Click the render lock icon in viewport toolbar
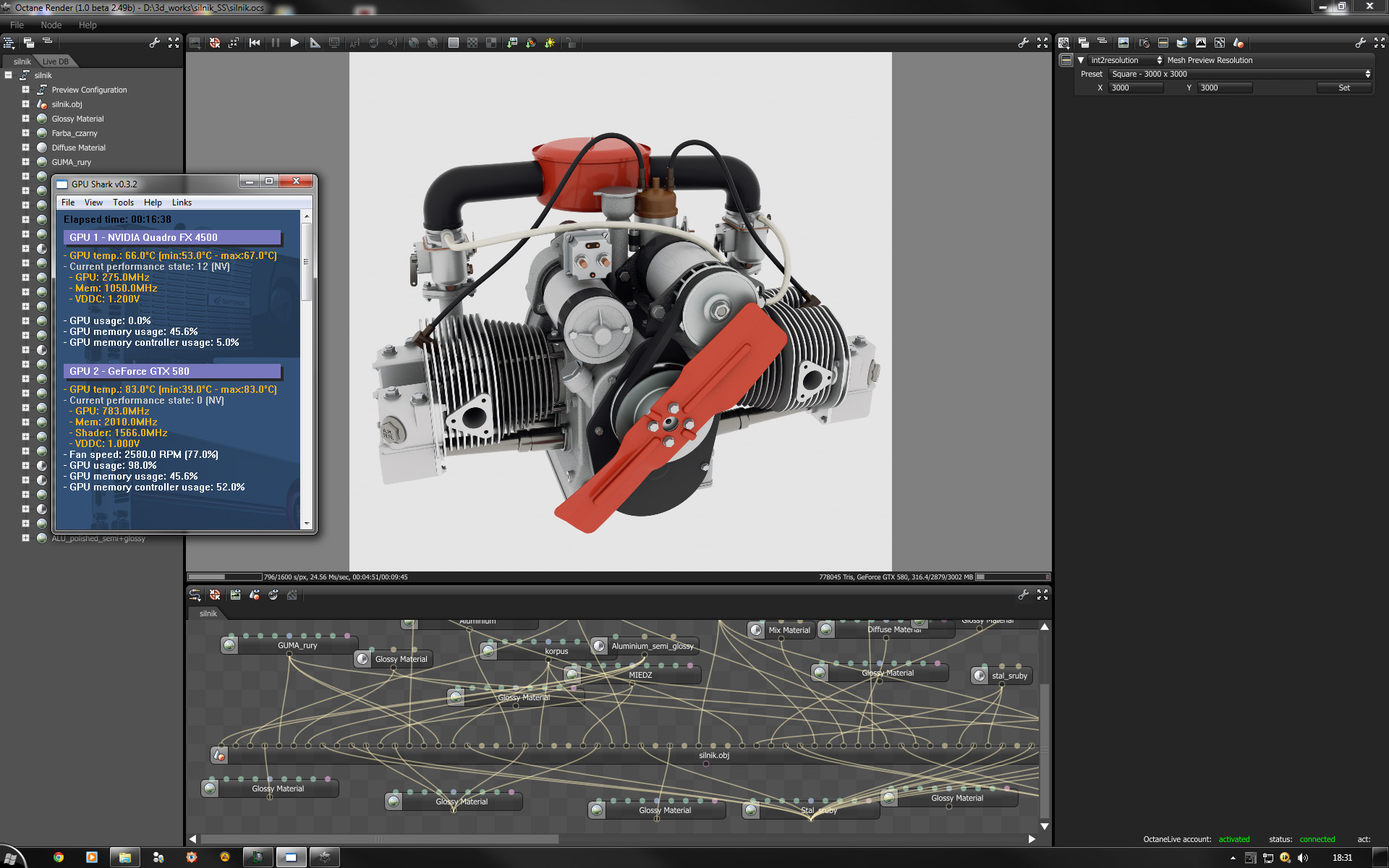The image size is (1389, 868). [x=571, y=43]
